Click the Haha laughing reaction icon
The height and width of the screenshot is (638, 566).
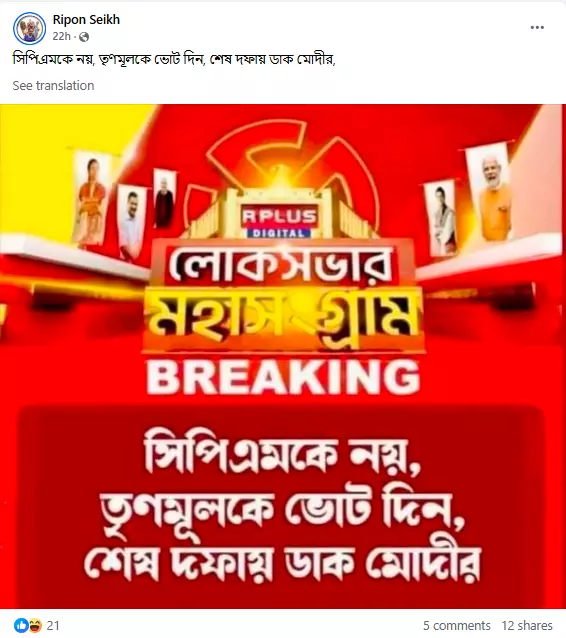35,625
